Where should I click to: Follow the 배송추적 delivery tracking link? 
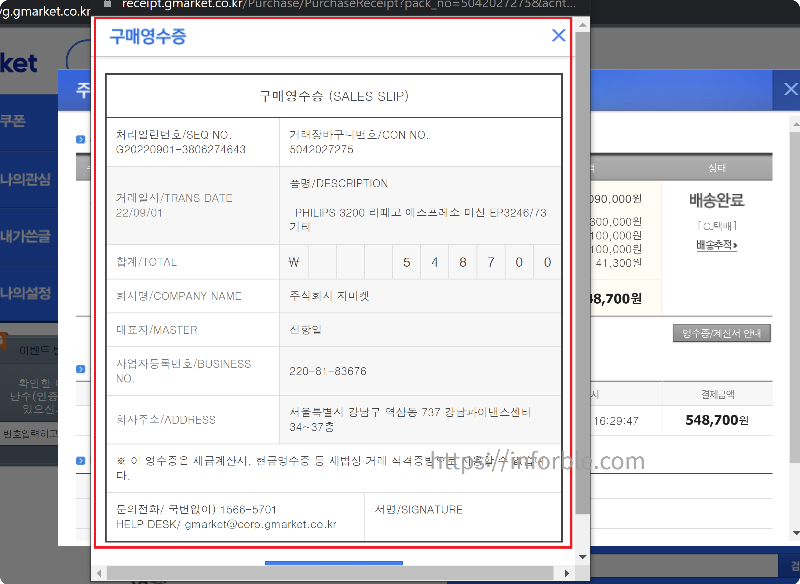716,245
